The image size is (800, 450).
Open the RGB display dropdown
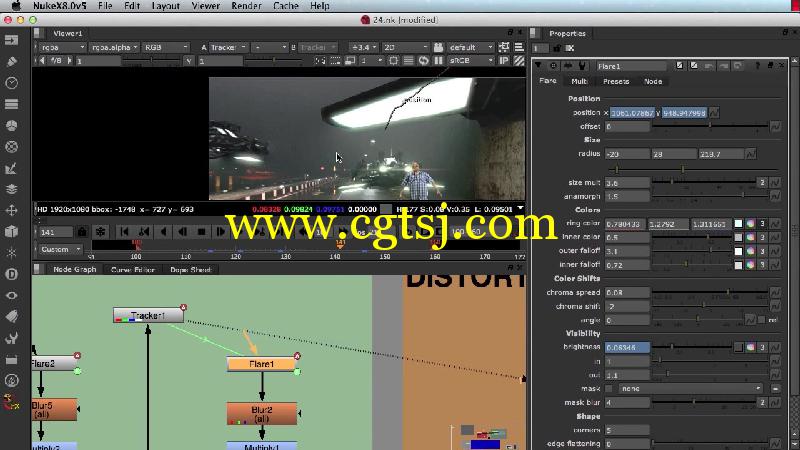pos(165,47)
